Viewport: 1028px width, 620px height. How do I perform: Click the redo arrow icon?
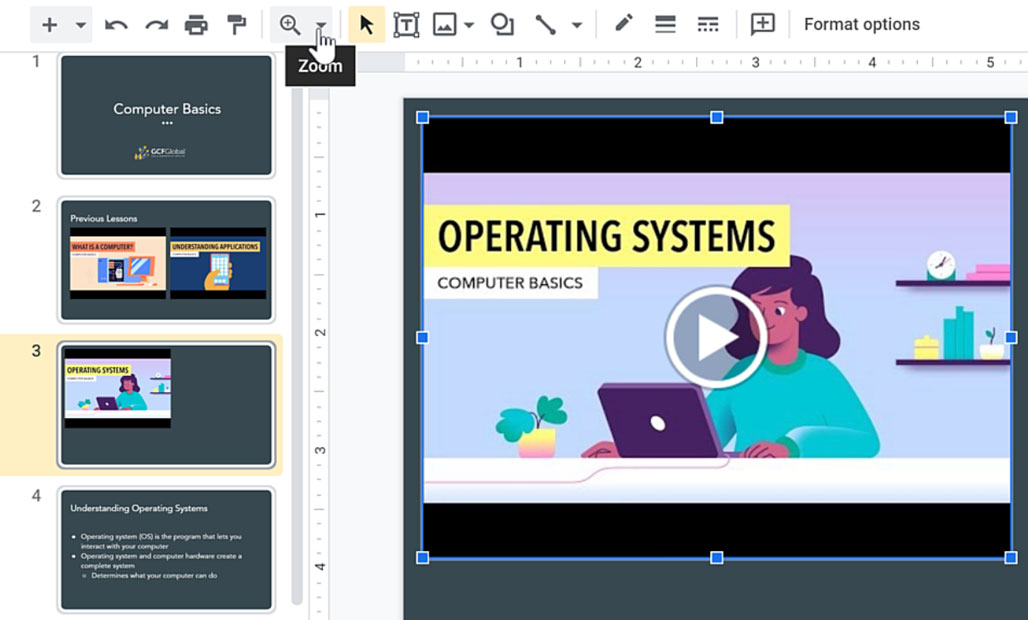[x=156, y=25]
